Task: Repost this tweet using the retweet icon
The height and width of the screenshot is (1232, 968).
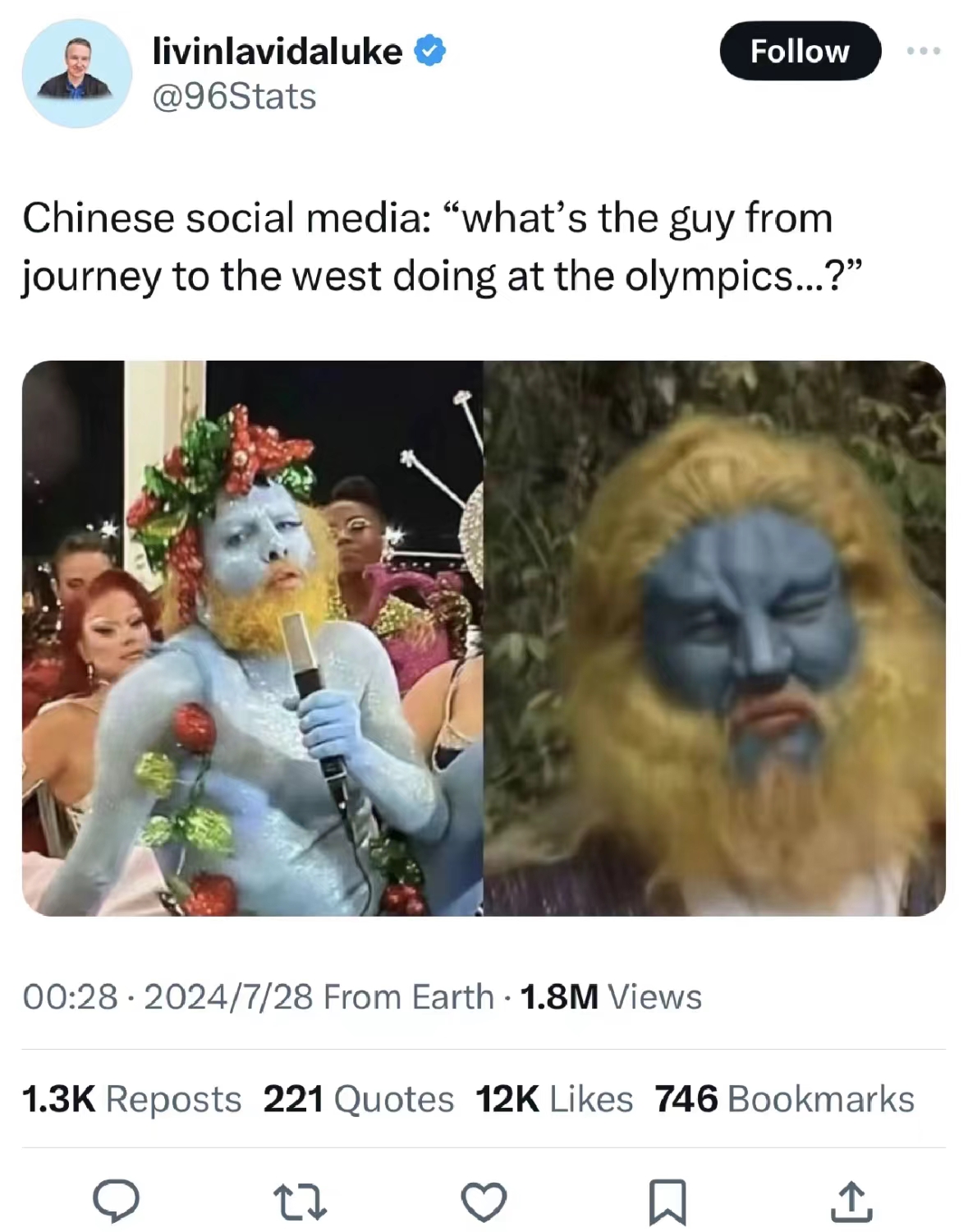Action: (x=300, y=1202)
